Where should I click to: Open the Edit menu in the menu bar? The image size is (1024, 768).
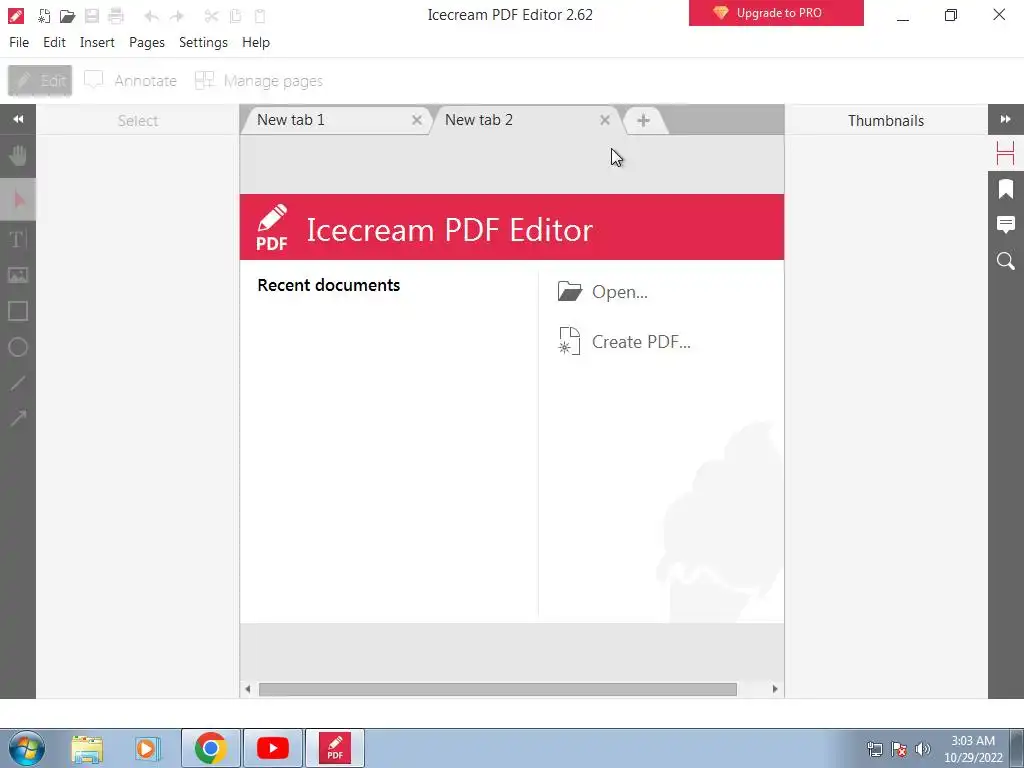tap(54, 42)
